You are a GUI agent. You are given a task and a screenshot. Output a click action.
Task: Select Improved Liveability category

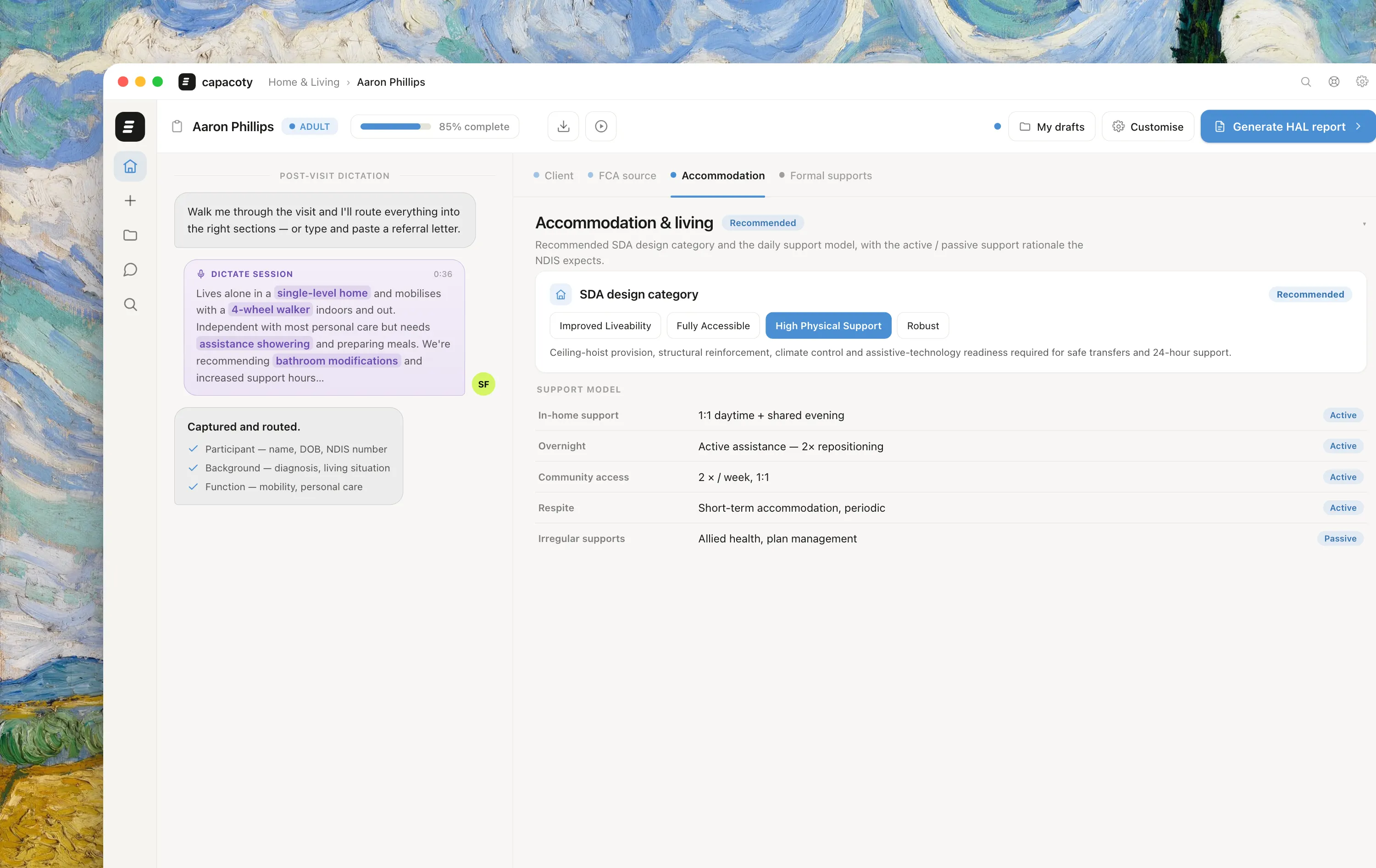(605, 326)
